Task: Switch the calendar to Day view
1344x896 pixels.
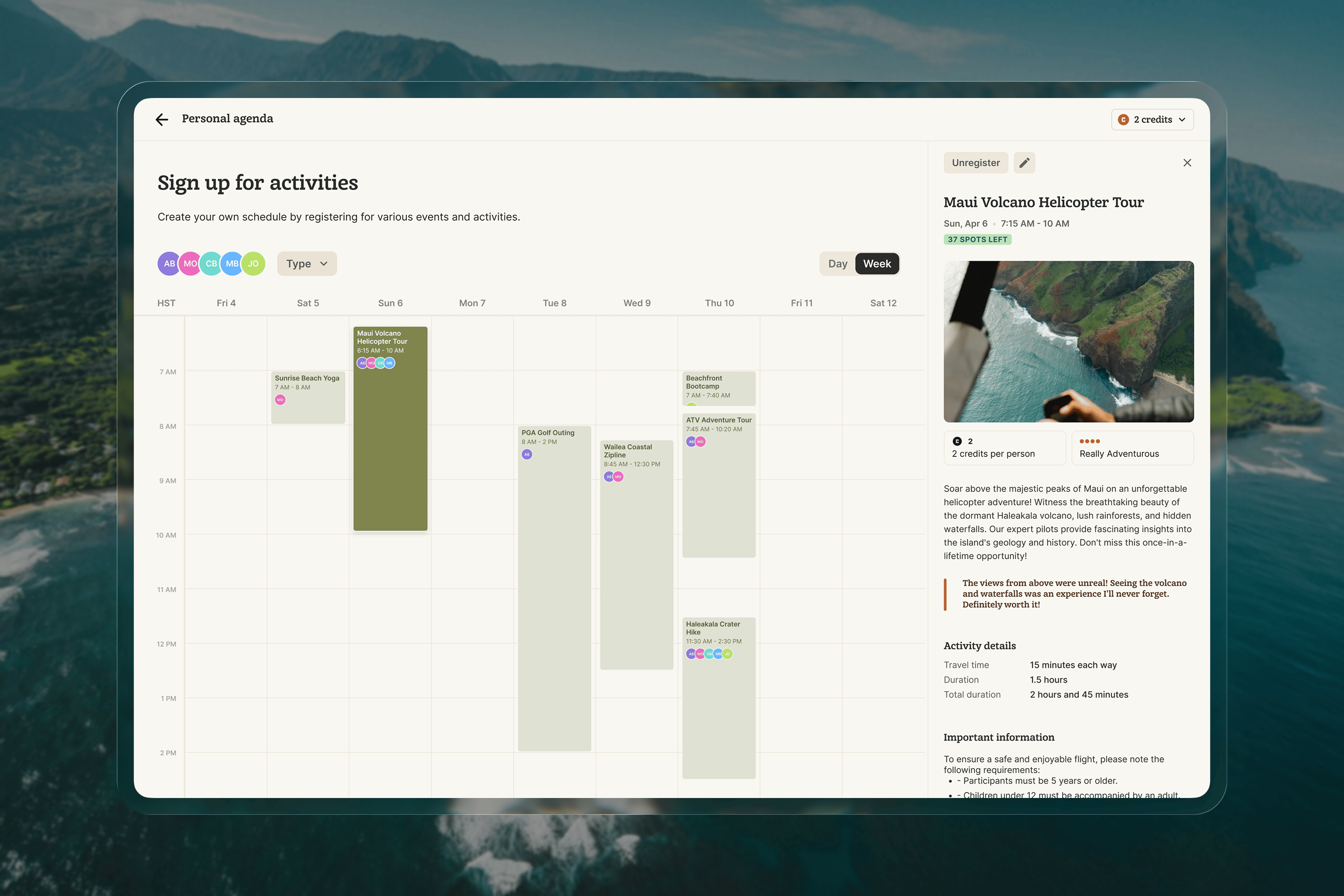Action: pyautogui.click(x=837, y=263)
